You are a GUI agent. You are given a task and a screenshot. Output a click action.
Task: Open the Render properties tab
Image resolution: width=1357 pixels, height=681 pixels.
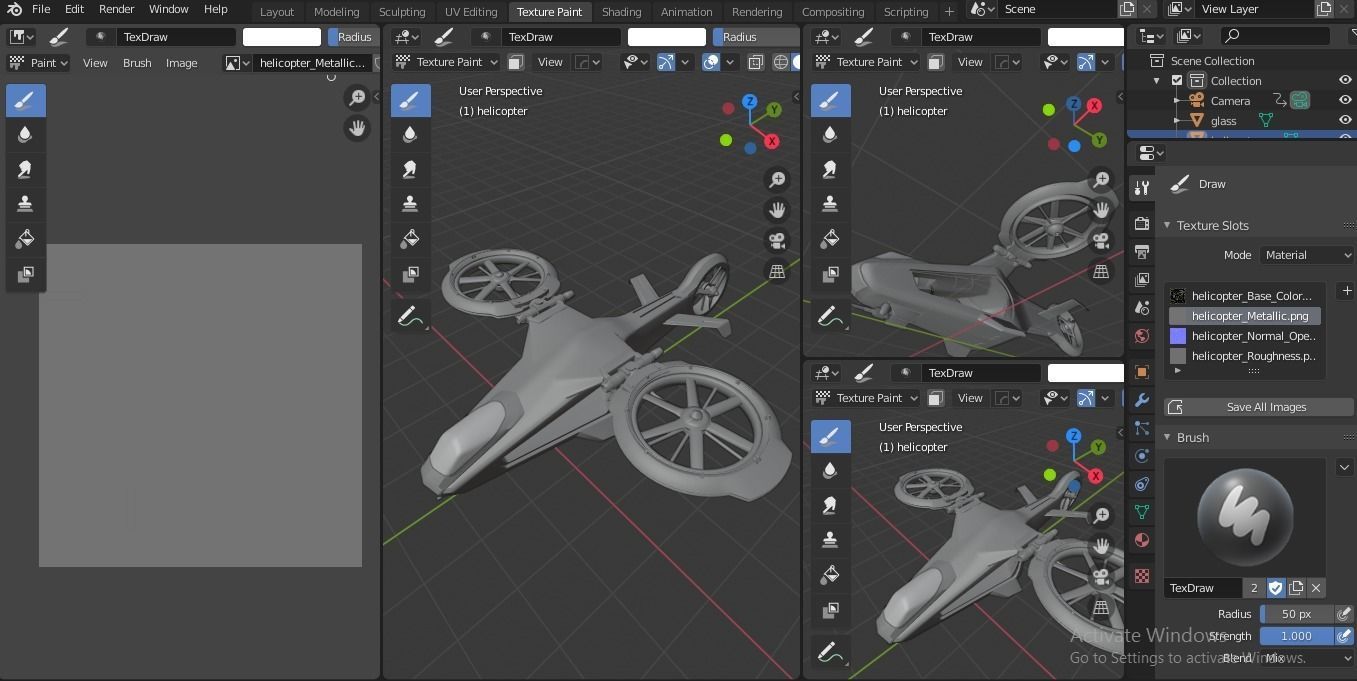[x=1142, y=223]
